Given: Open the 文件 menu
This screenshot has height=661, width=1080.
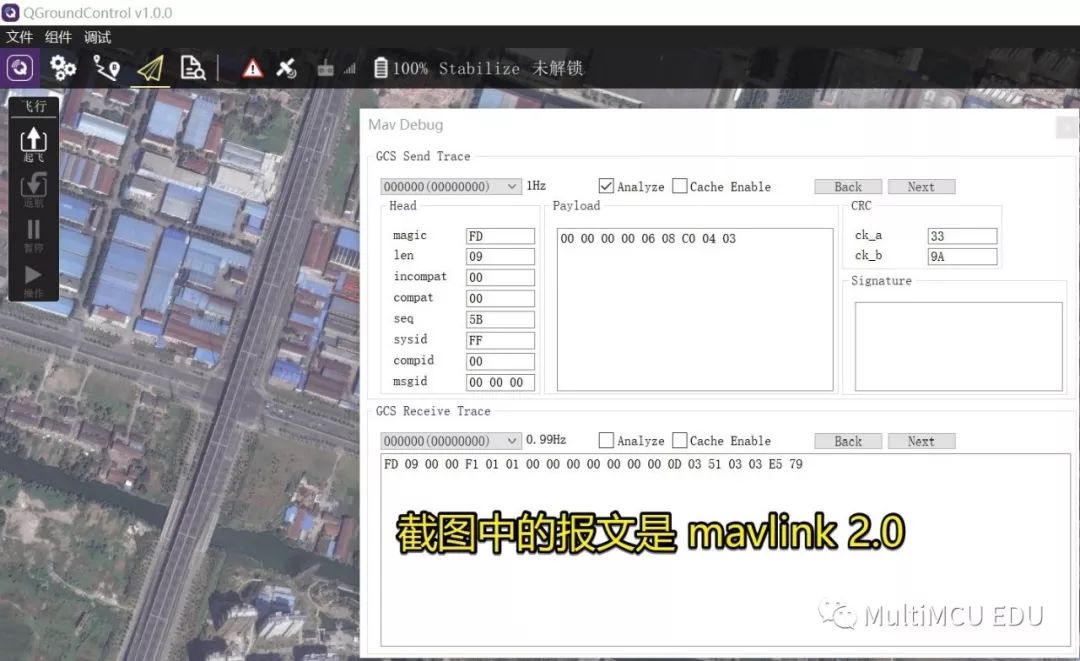Looking at the screenshot, I should [x=19, y=37].
